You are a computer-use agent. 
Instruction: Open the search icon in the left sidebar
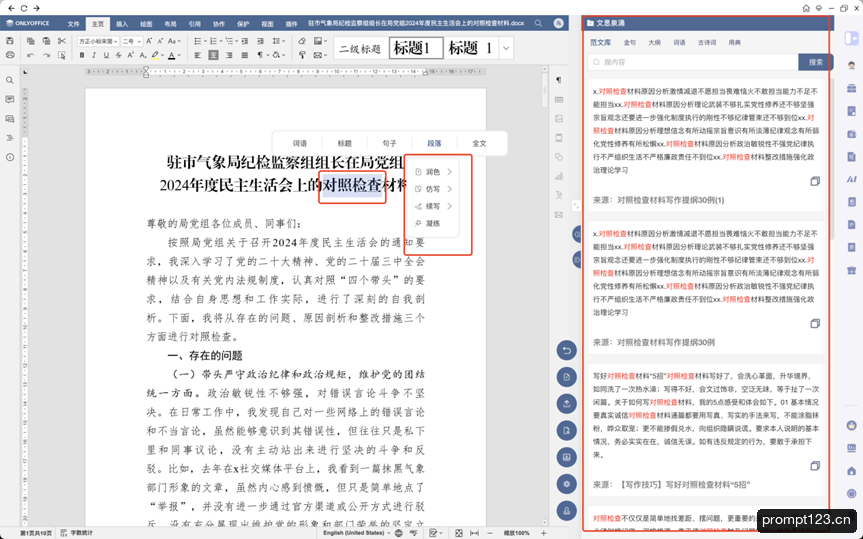pyautogui.click(x=9, y=80)
